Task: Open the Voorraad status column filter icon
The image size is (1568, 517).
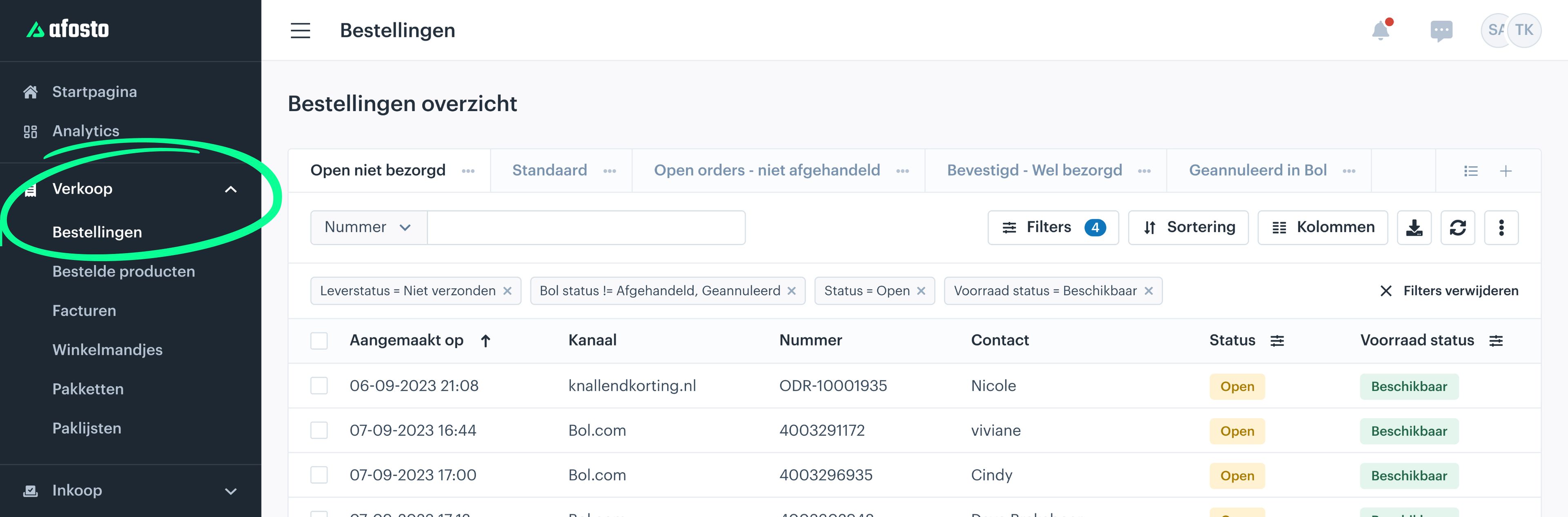Action: pos(1496,341)
